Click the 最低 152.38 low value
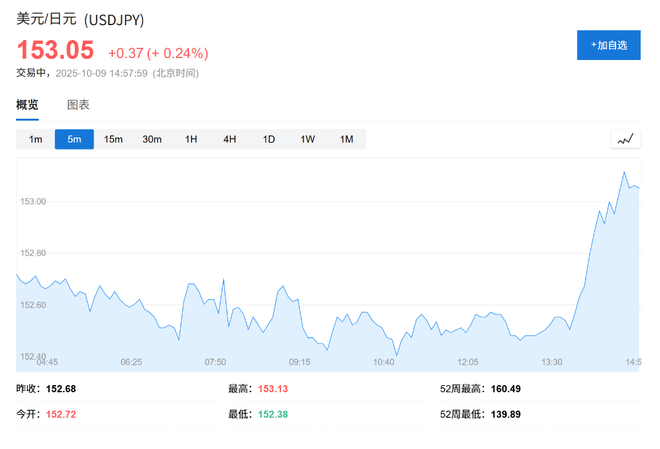This screenshot has height=449, width=660. point(272,413)
